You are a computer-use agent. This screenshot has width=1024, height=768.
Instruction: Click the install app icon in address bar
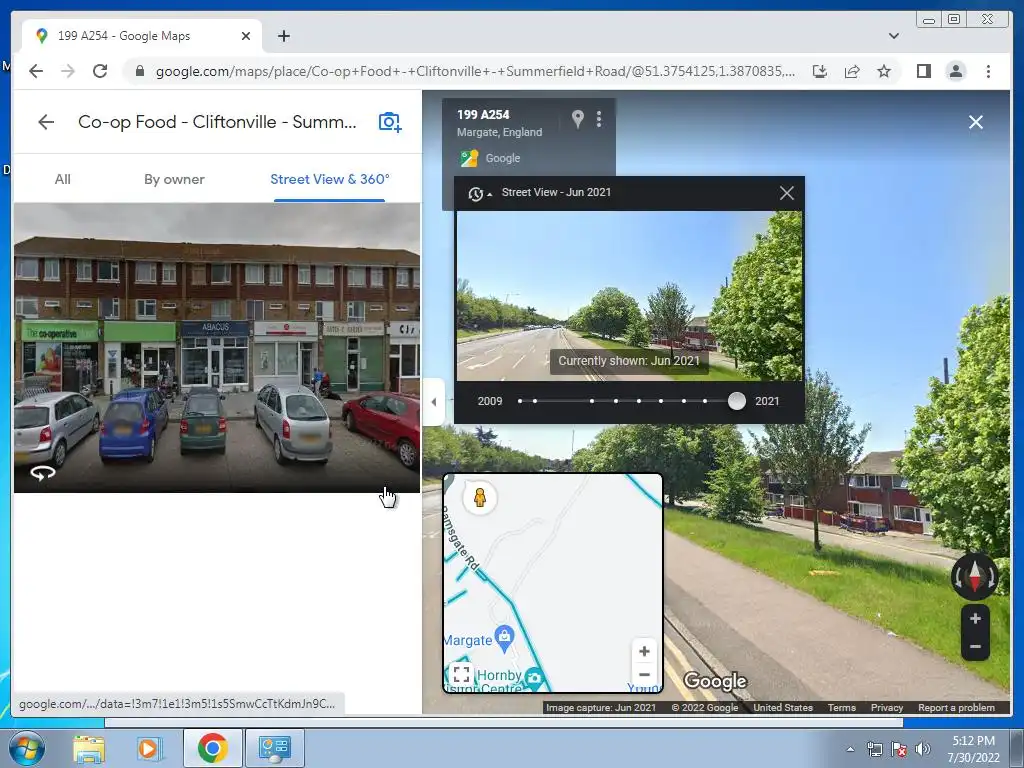coord(820,71)
